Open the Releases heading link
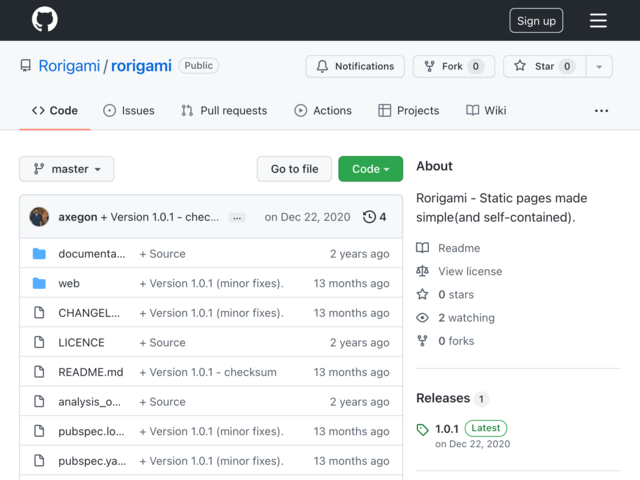This screenshot has width=640, height=480. [x=443, y=398]
